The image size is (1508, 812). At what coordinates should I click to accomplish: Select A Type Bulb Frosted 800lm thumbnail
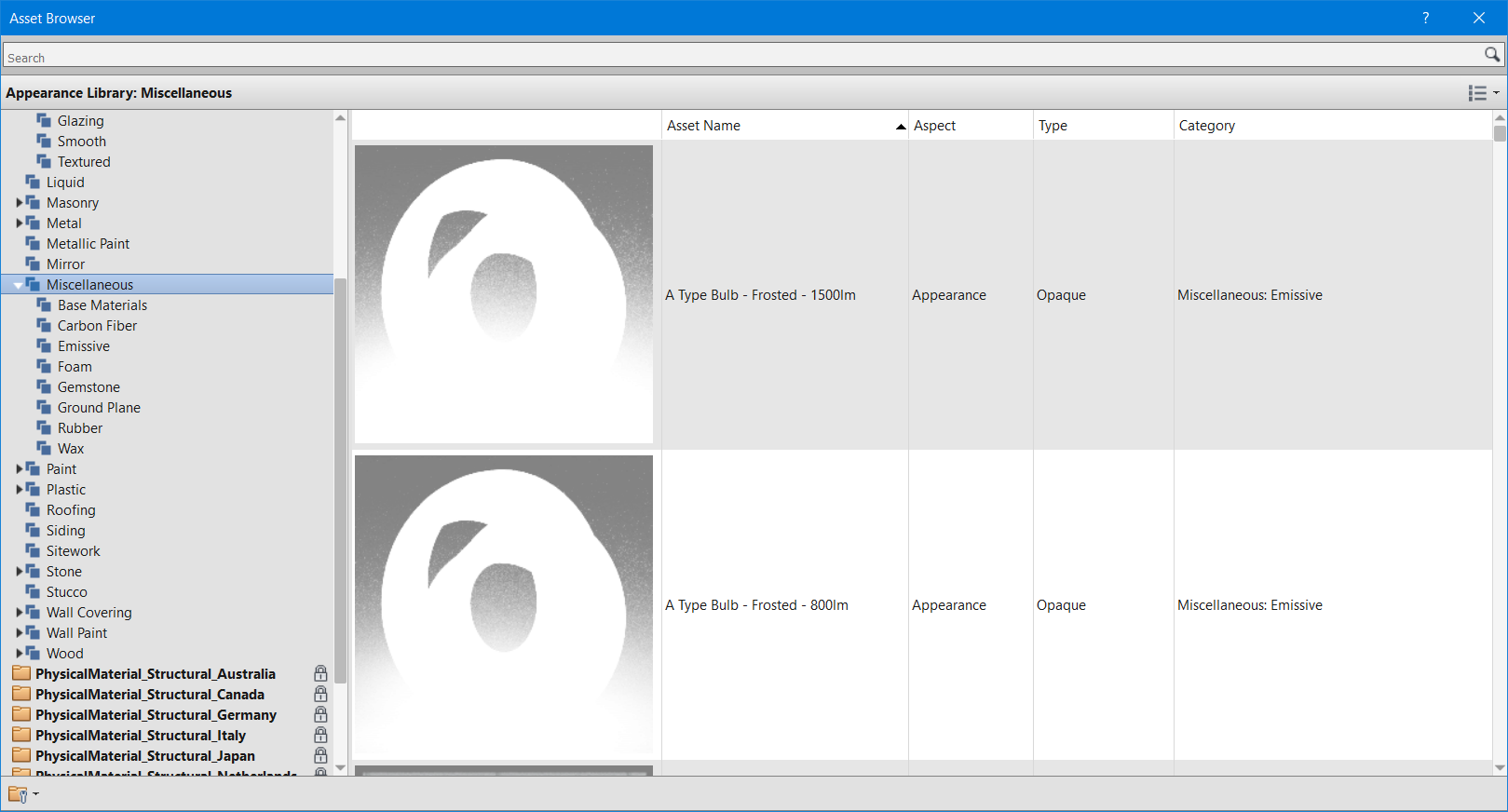click(x=503, y=604)
